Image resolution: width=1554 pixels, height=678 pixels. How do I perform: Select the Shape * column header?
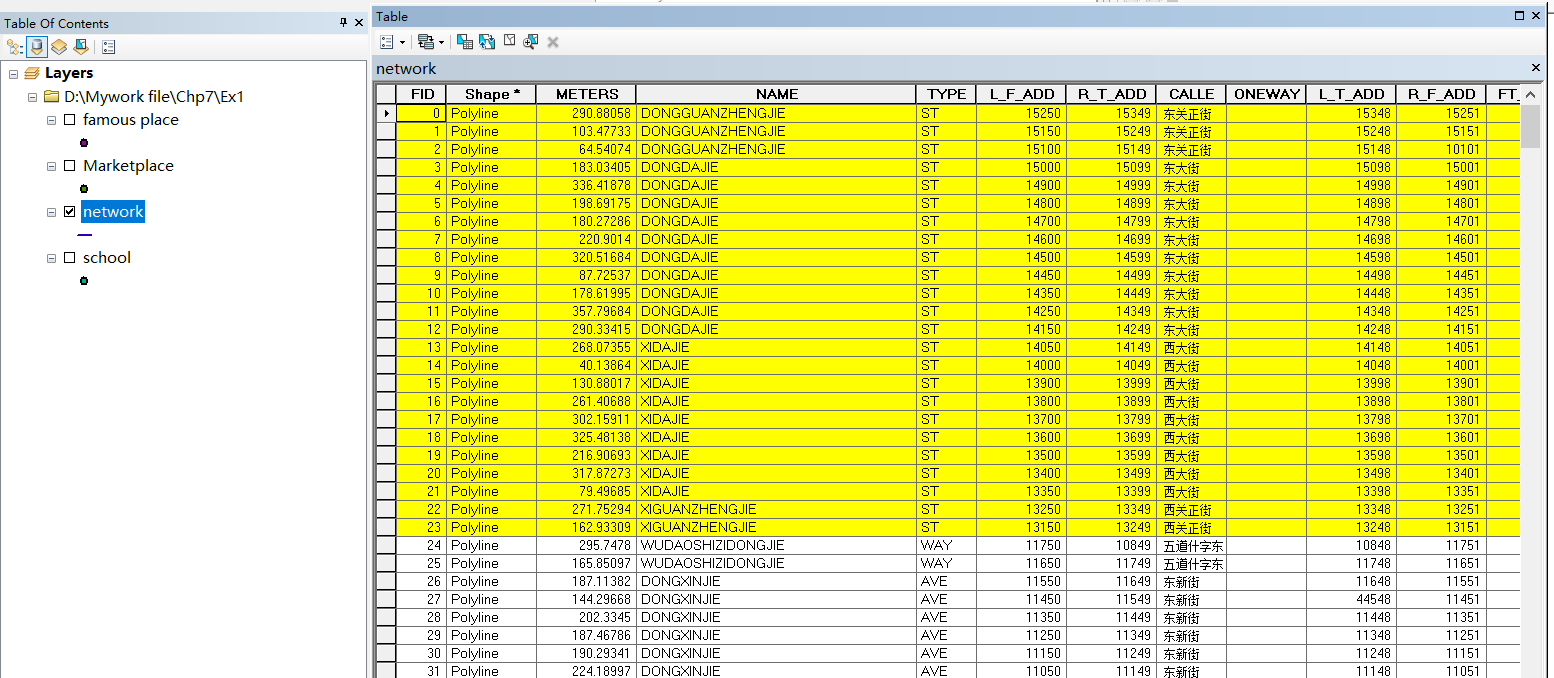coord(491,94)
